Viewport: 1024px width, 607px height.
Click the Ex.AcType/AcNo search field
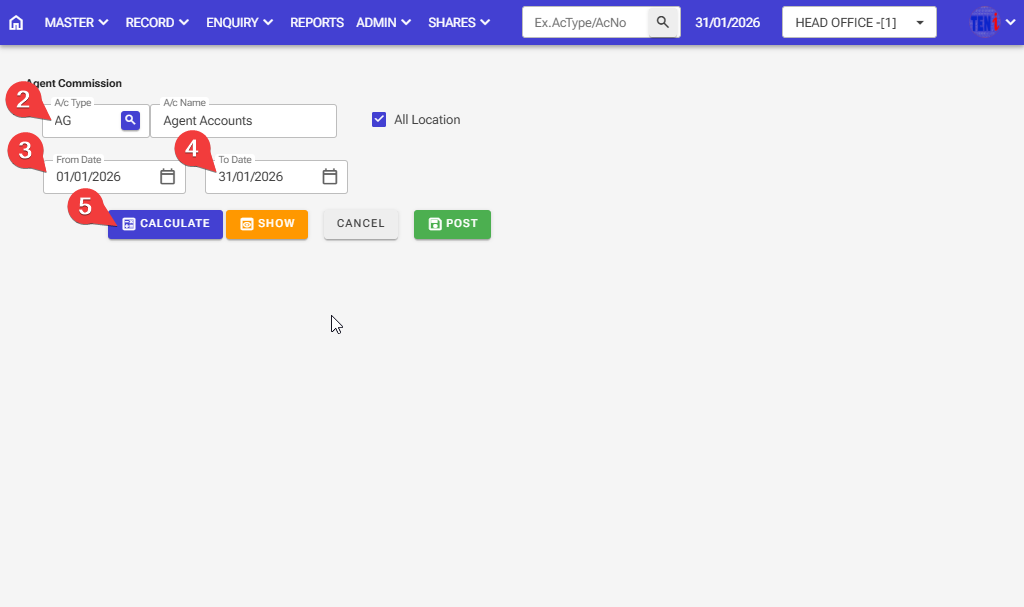click(585, 22)
